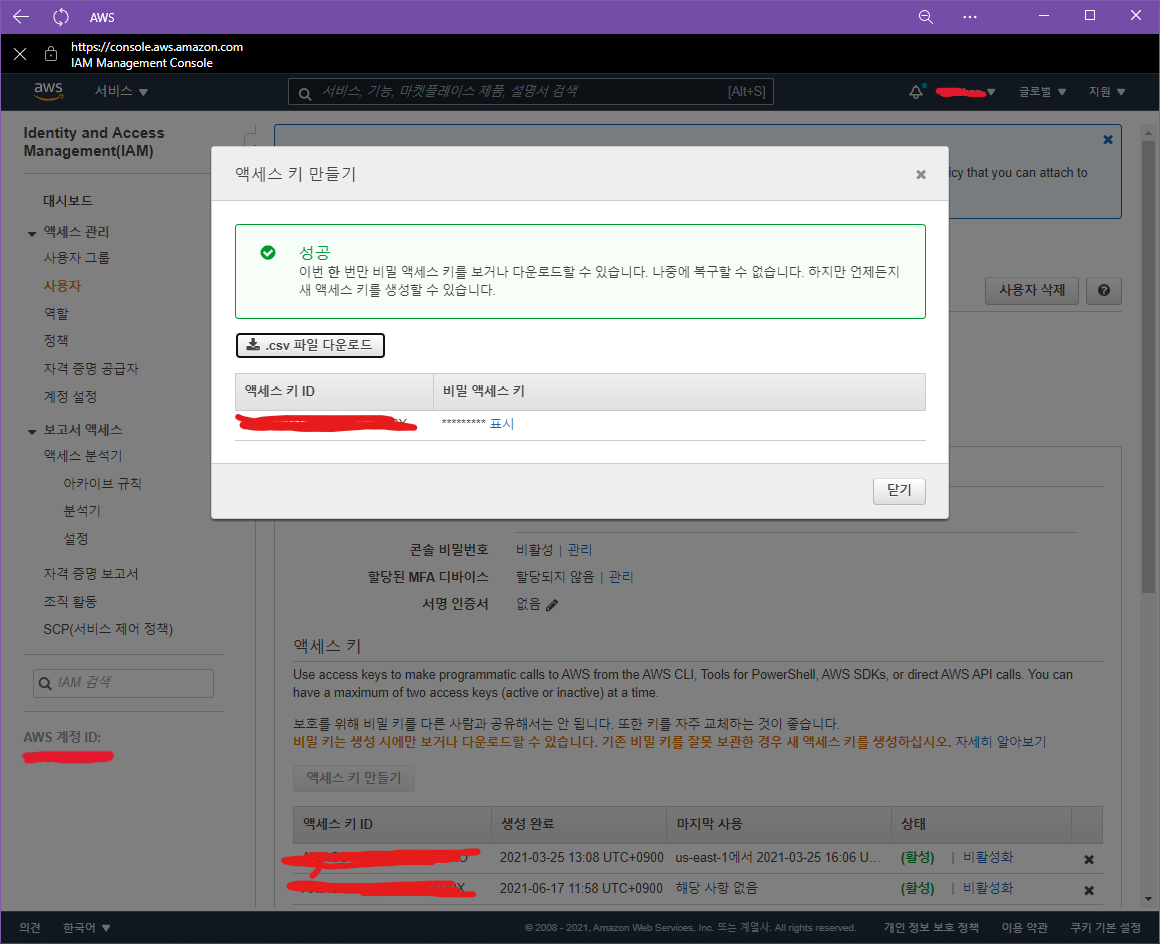Screen dimensions: 1160x944
Task: Open the 지원 support dropdown
Action: click(1107, 92)
